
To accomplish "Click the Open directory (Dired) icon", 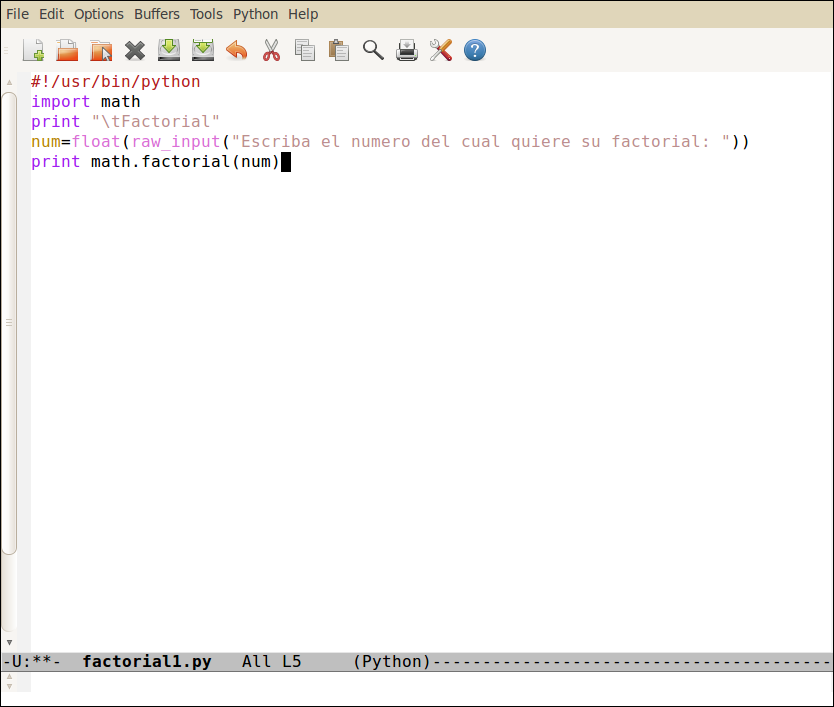I will (101, 51).
